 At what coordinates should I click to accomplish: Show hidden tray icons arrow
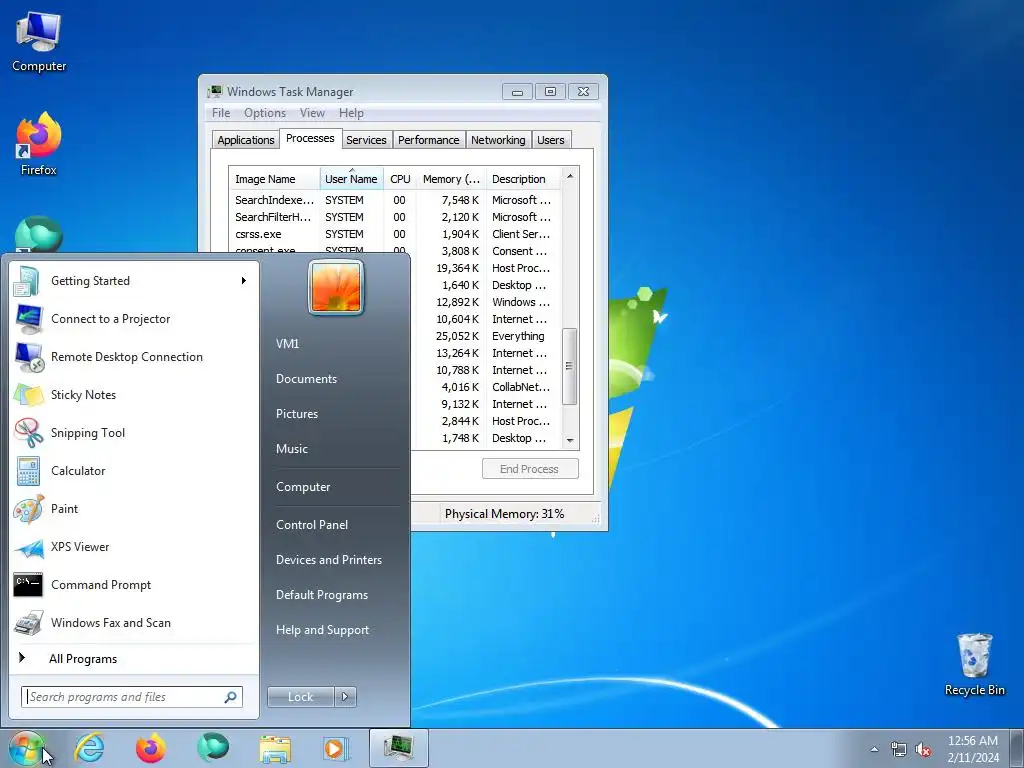click(x=874, y=750)
